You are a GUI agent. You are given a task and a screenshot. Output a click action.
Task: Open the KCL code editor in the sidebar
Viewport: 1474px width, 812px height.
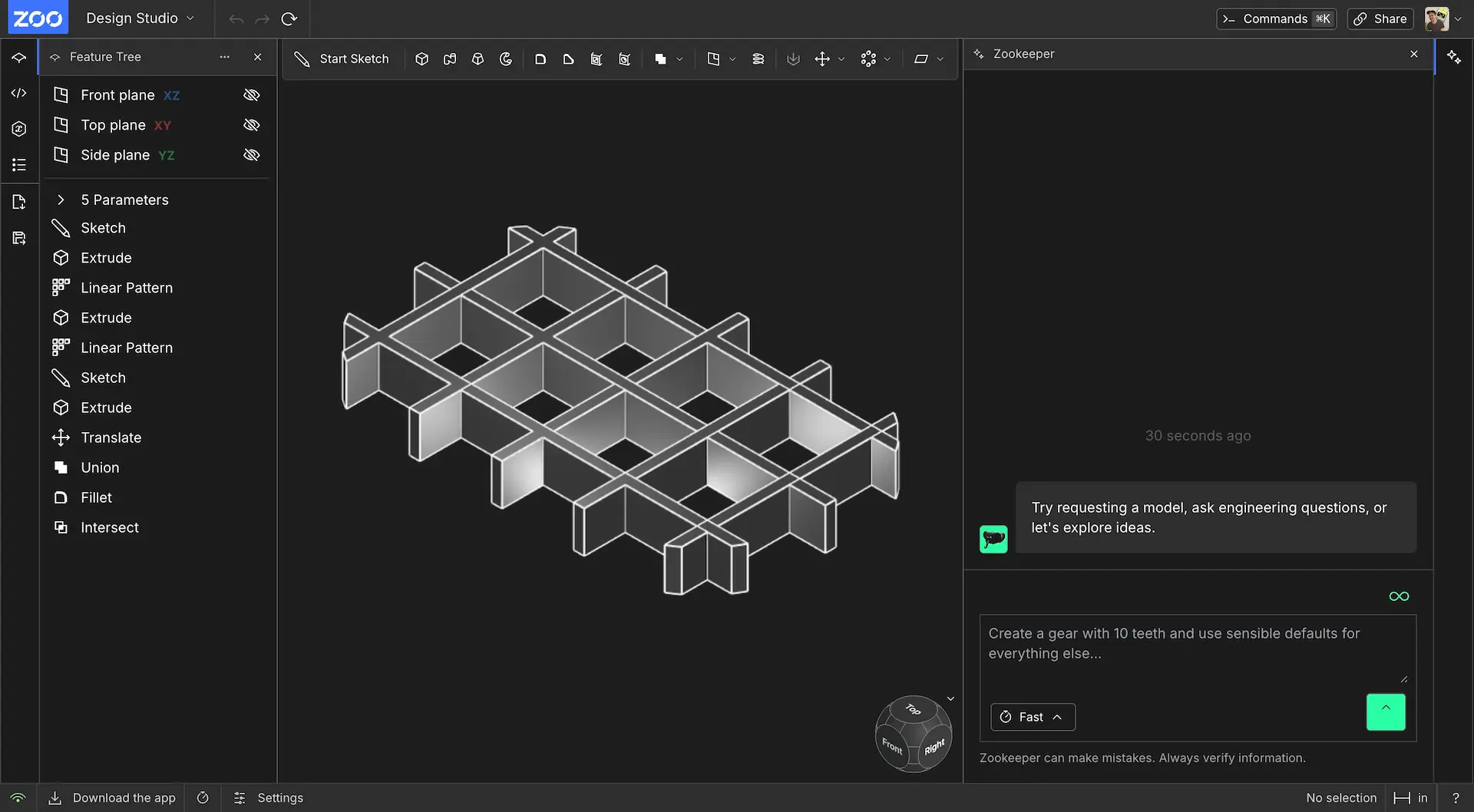[x=18, y=93]
